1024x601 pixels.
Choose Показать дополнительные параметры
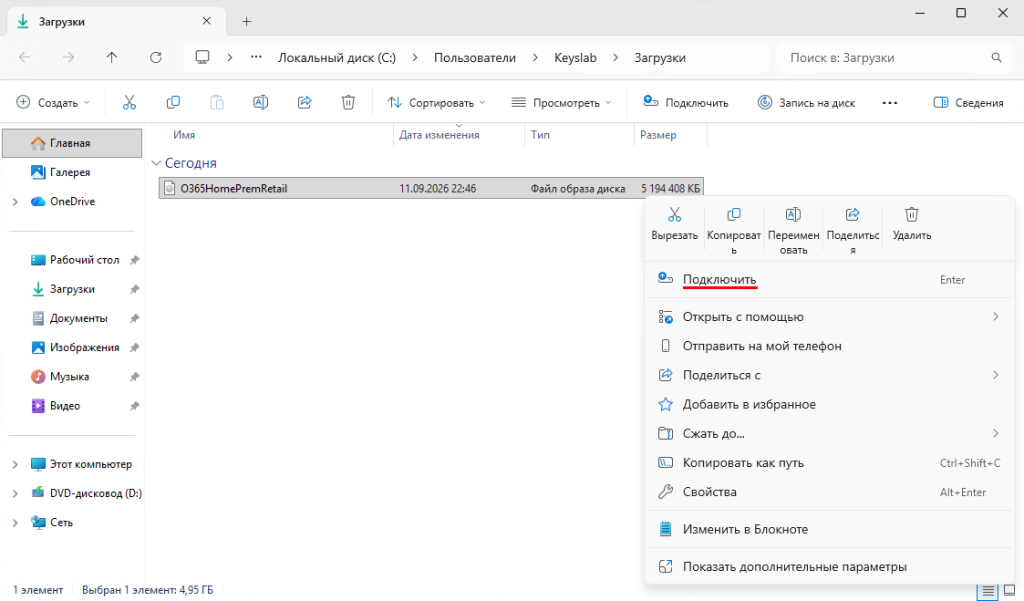click(829, 567)
